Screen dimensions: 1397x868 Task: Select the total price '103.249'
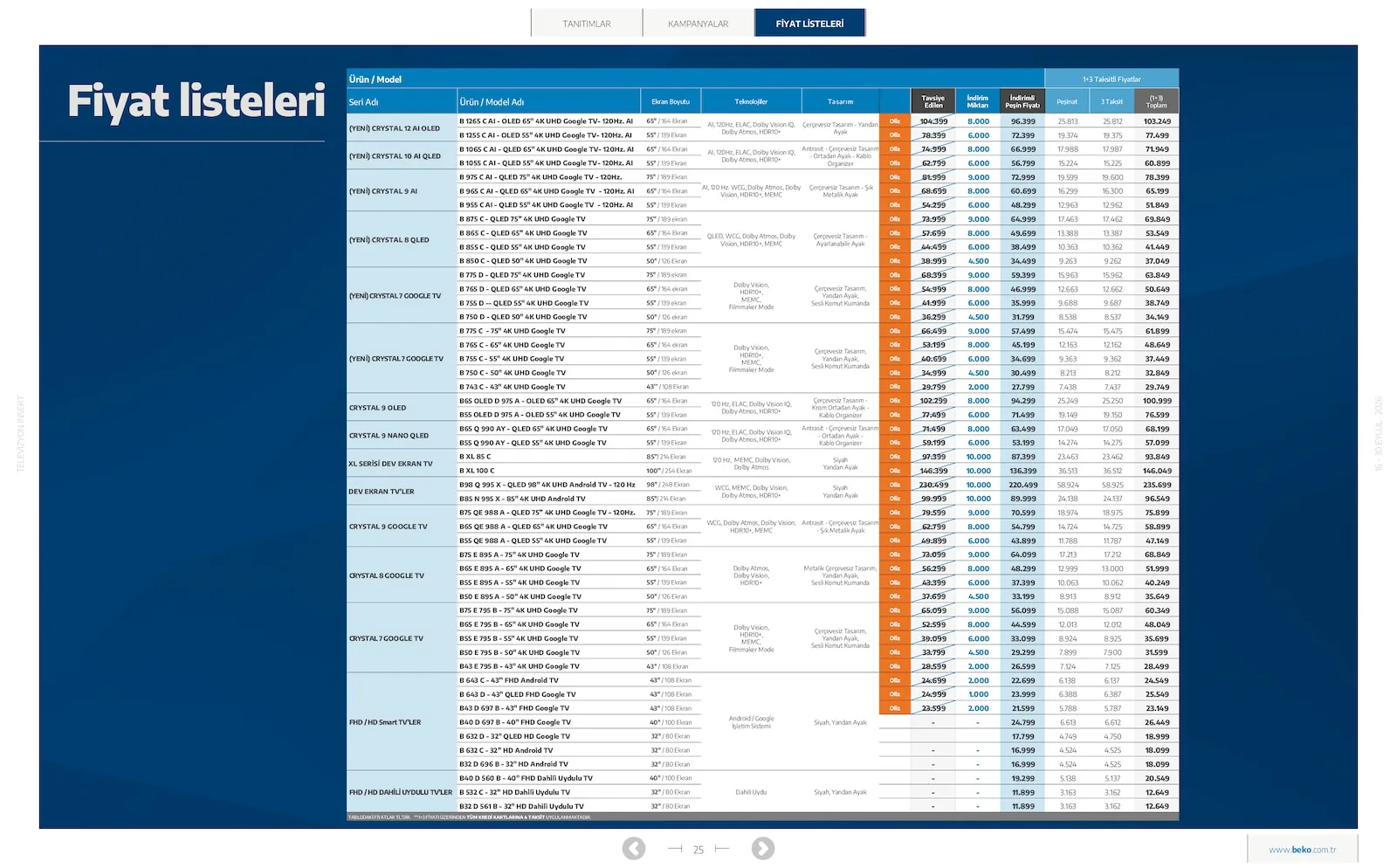(x=1157, y=121)
